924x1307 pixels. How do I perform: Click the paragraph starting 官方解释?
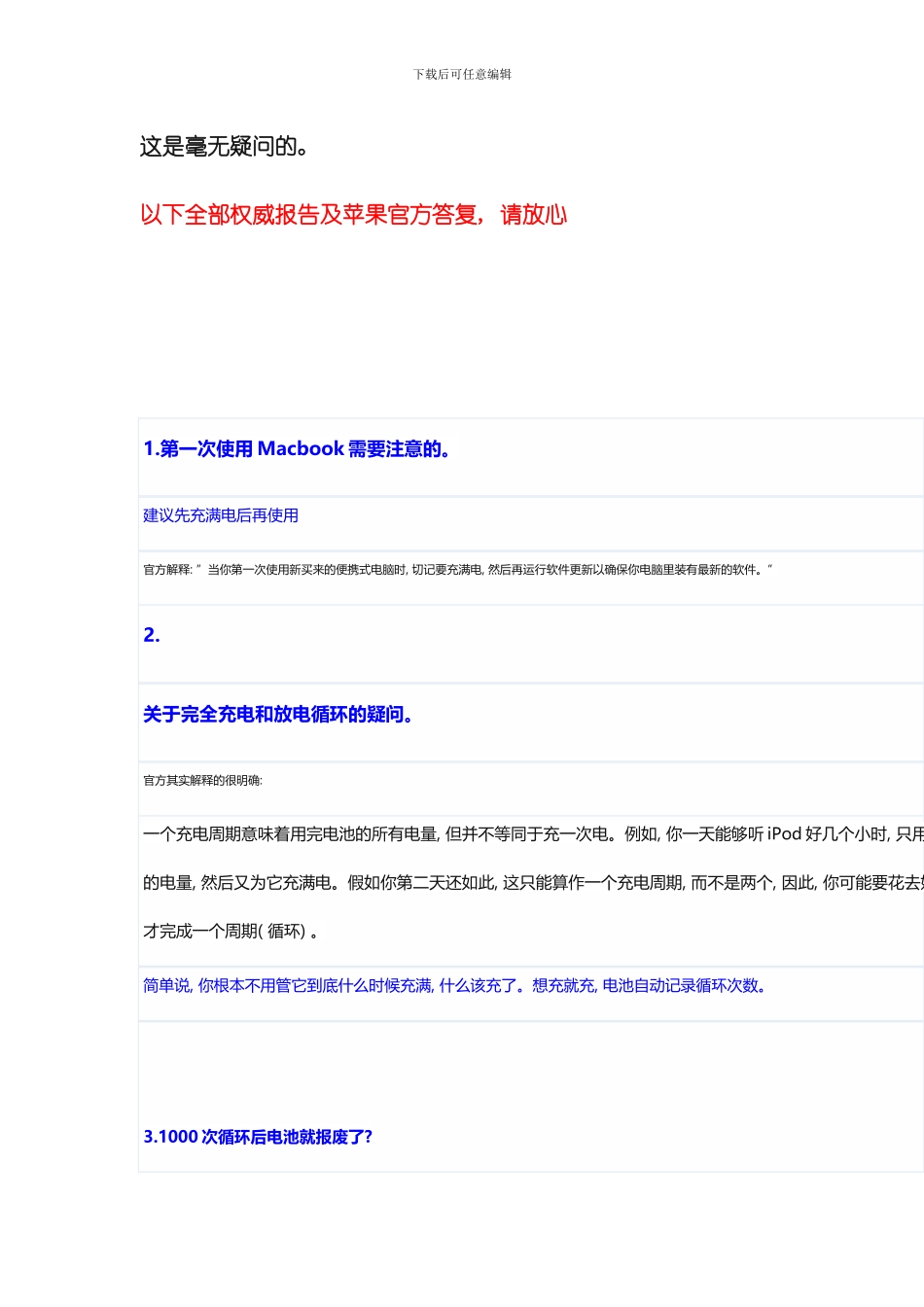click(458, 570)
